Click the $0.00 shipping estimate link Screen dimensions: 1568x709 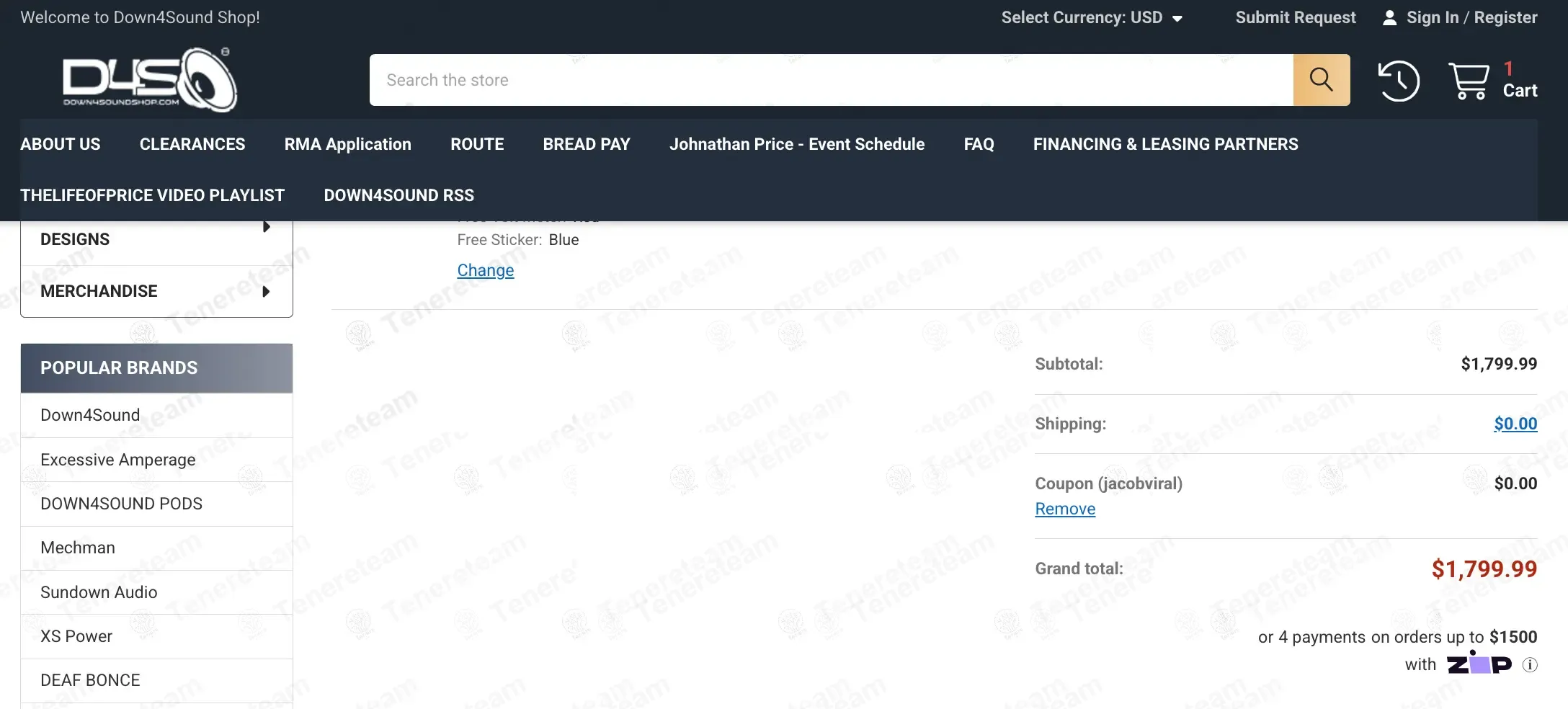[x=1515, y=424]
